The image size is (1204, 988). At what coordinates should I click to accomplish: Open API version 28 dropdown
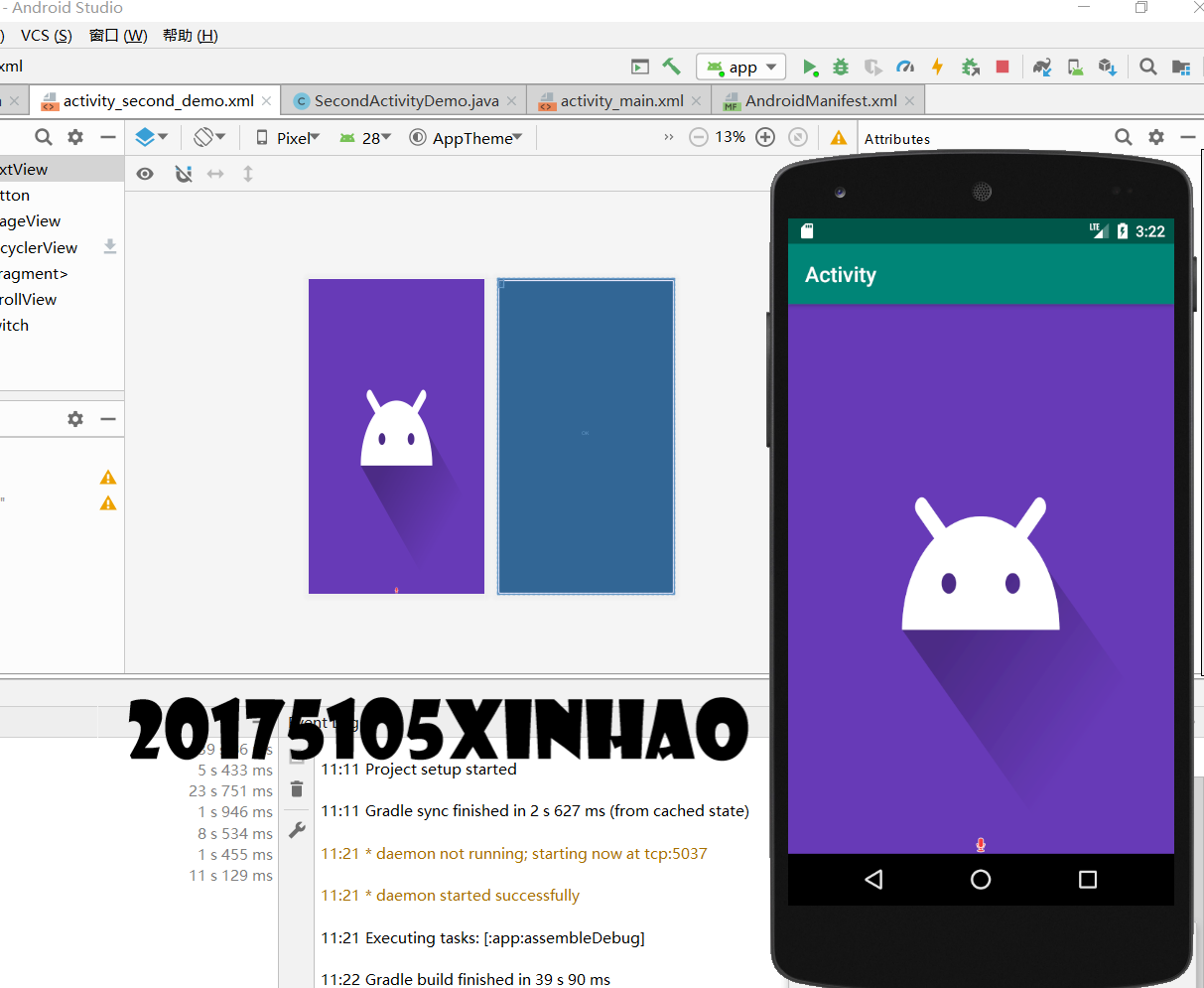pos(365,138)
